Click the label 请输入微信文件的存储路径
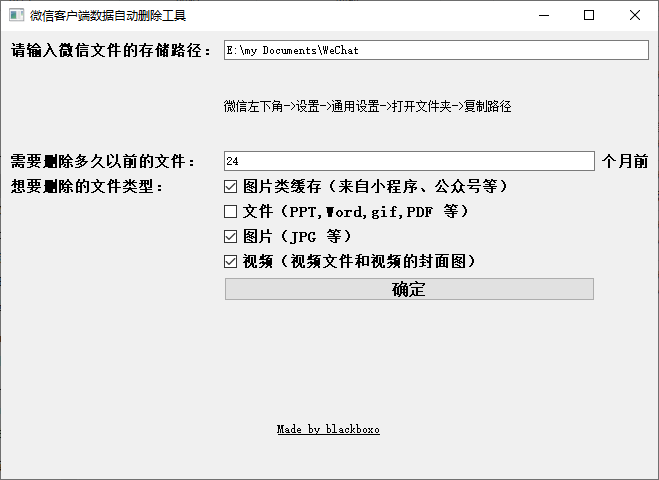This screenshot has width=659, height=480. 111,50
